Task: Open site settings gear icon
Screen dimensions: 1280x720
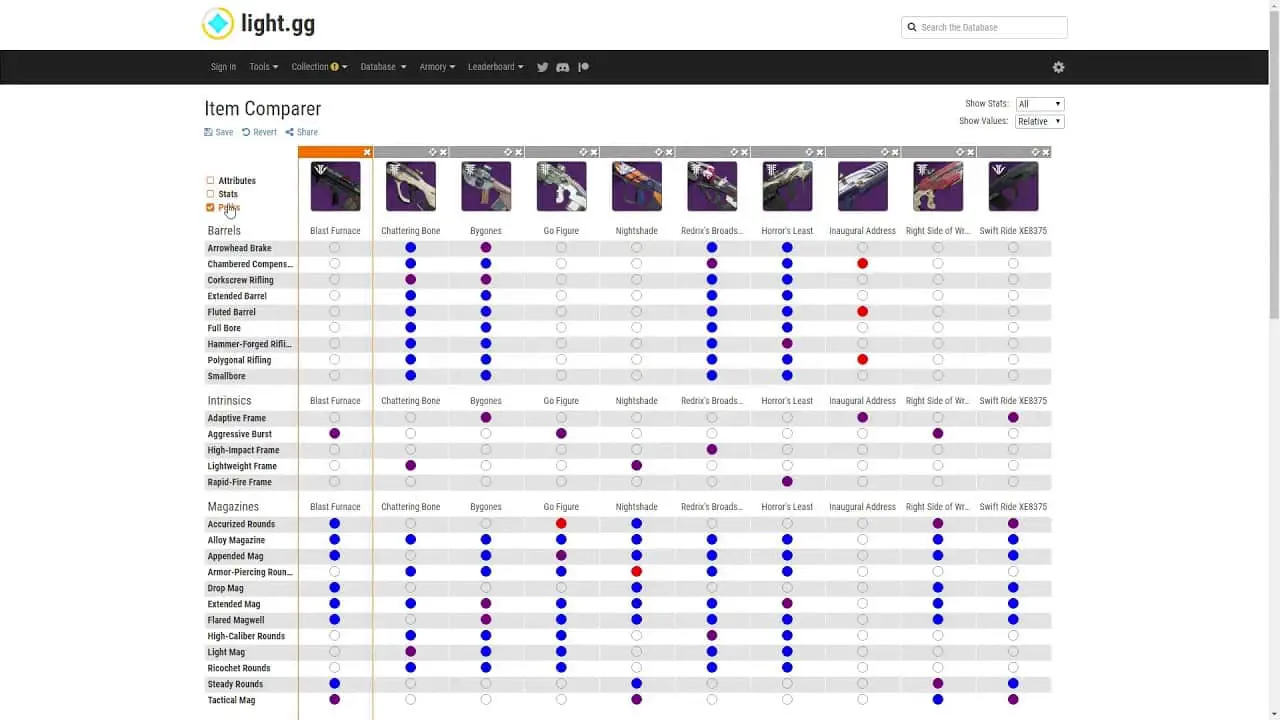Action: 1058,67
